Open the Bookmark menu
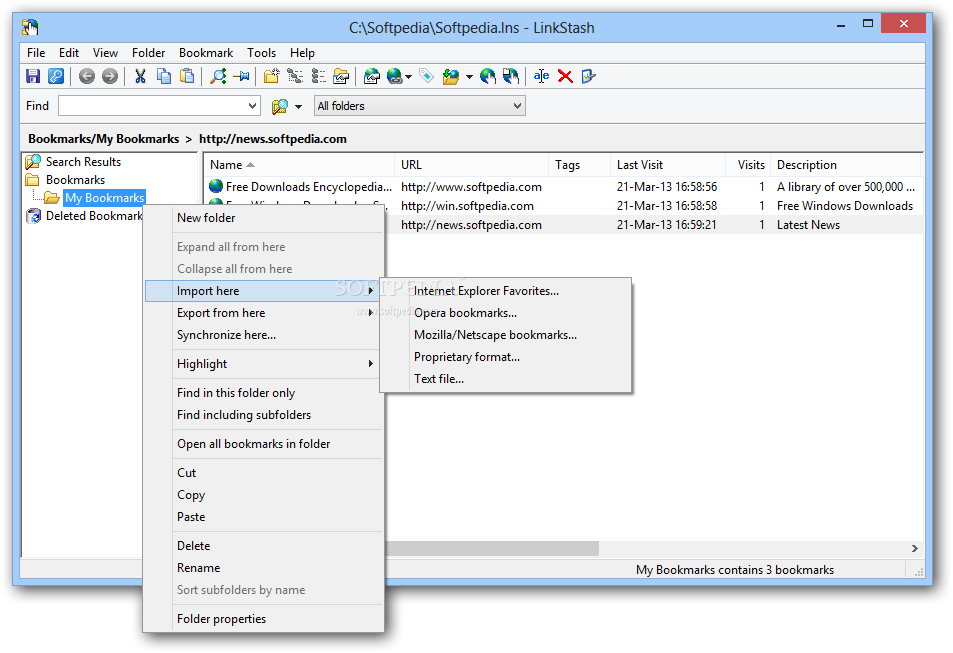The height and width of the screenshot is (653, 953). click(206, 53)
